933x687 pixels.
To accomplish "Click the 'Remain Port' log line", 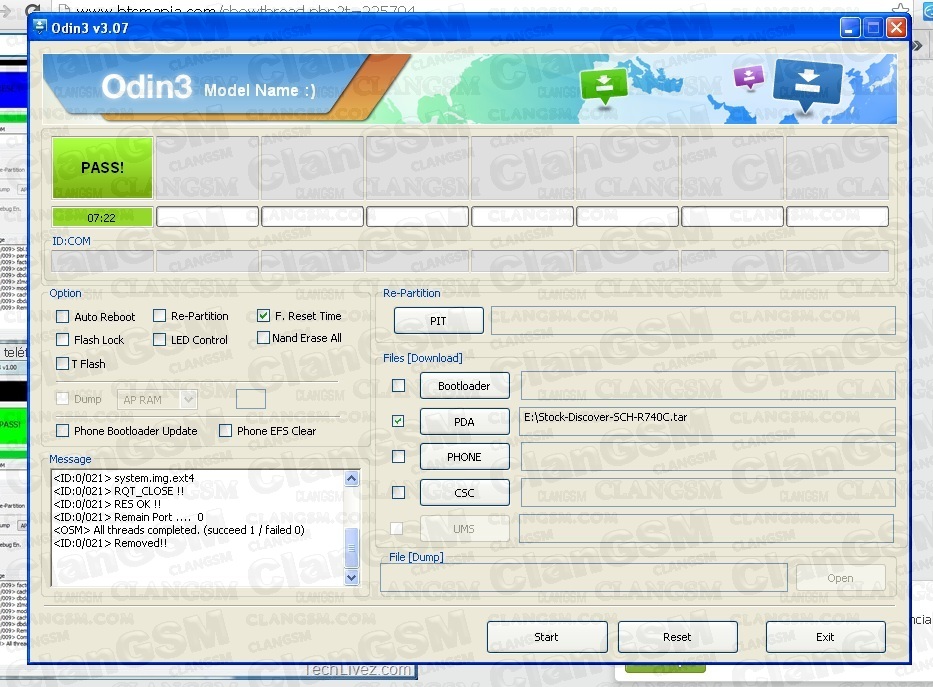I will (x=129, y=517).
